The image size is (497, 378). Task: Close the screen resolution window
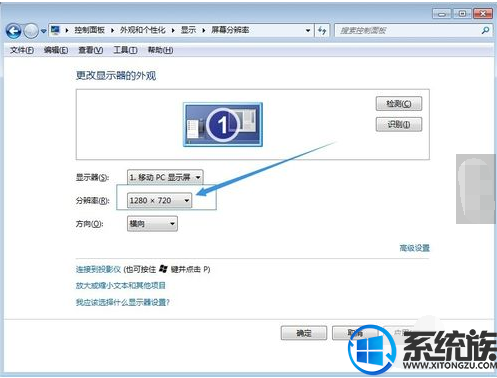(x=483, y=14)
